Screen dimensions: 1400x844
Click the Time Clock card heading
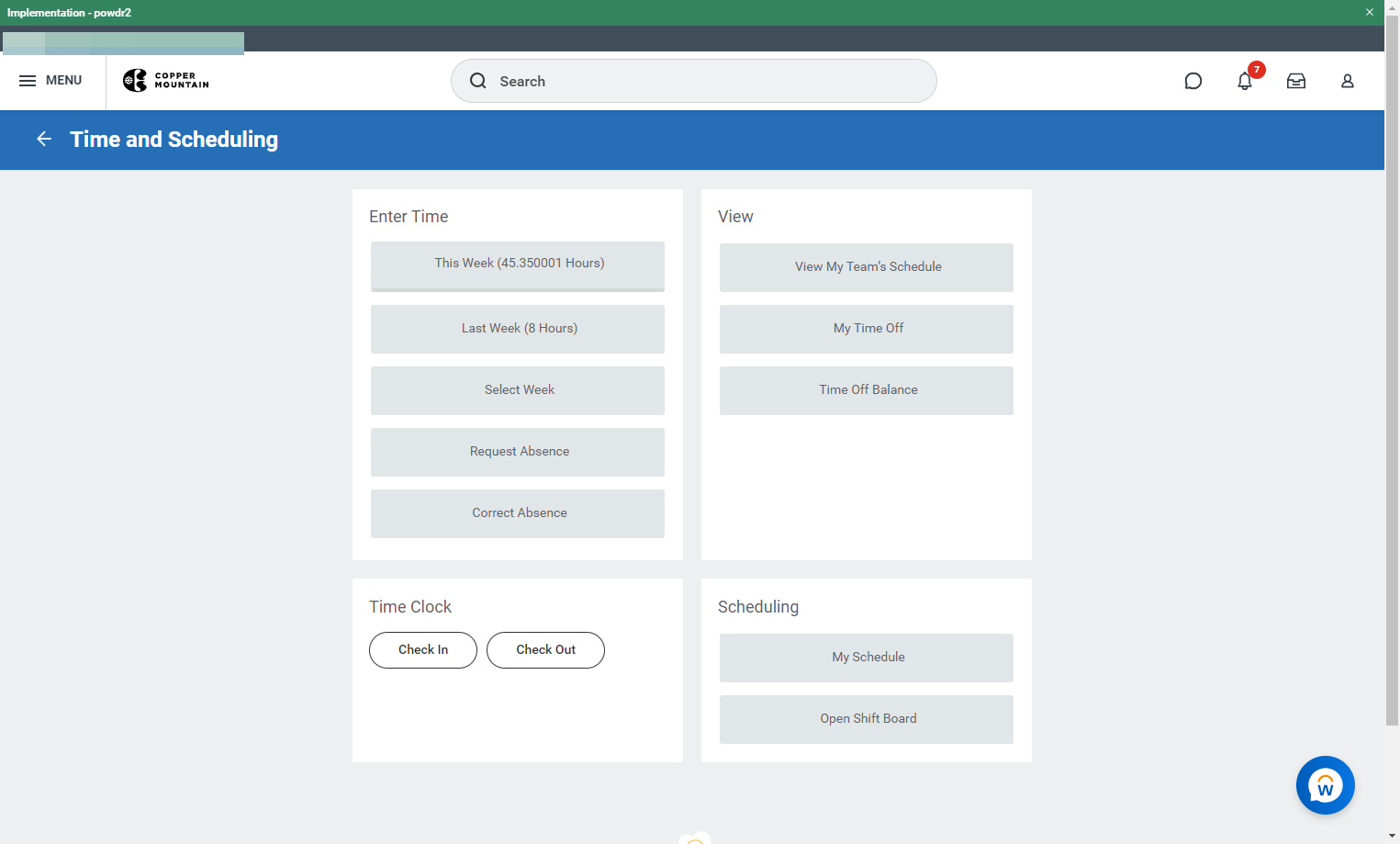(410, 607)
